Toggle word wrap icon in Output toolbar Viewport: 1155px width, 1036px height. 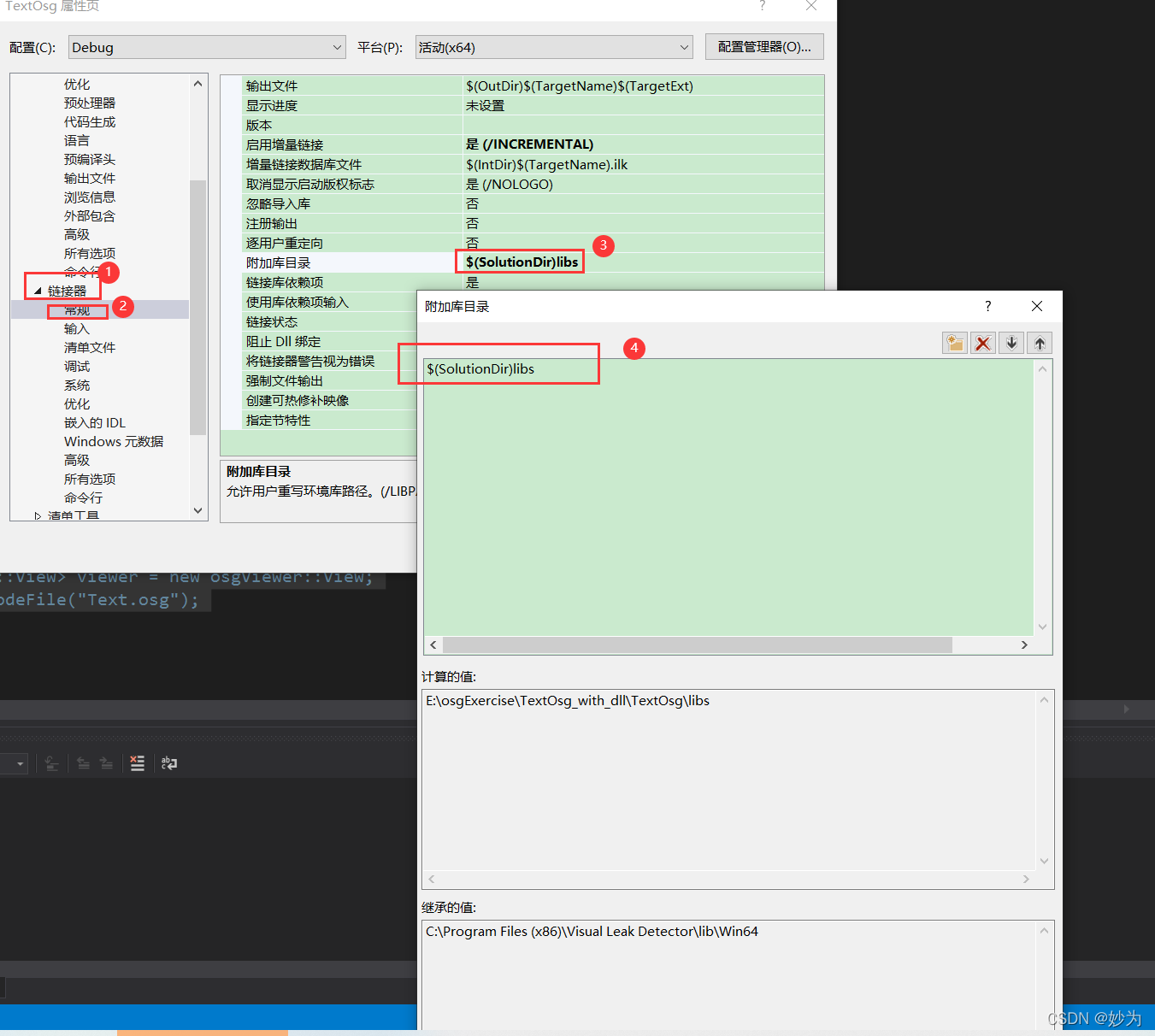point(169,763)
